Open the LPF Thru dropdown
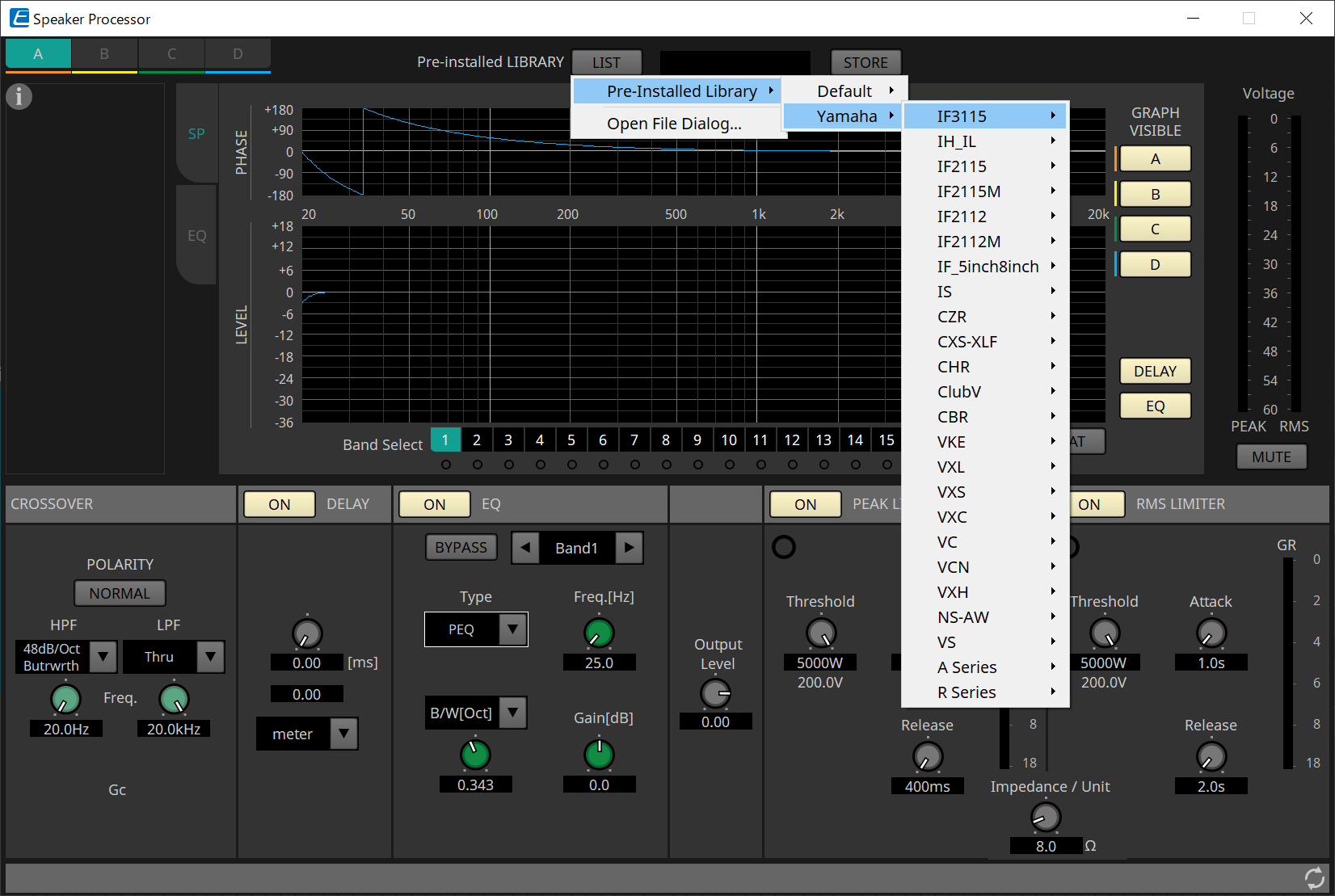The height and width of the screenshot is (896, 1335). [211, 657]
